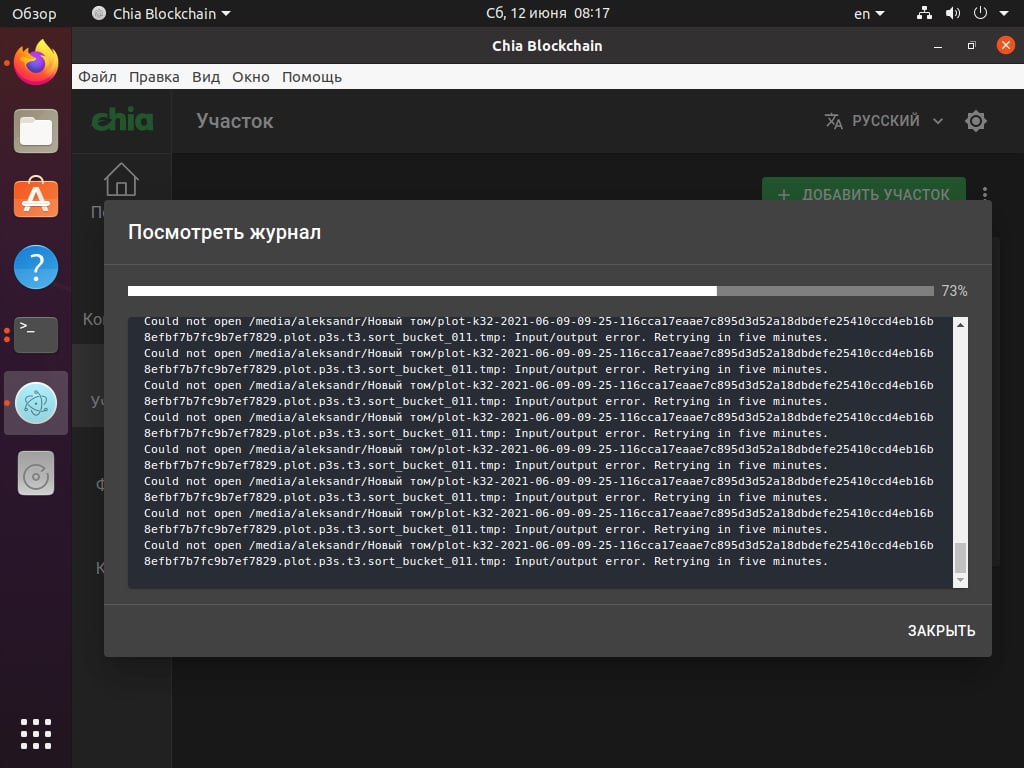The image size is (1024, 768).
Task: Open the Файл menu
Action: (97, 77)
